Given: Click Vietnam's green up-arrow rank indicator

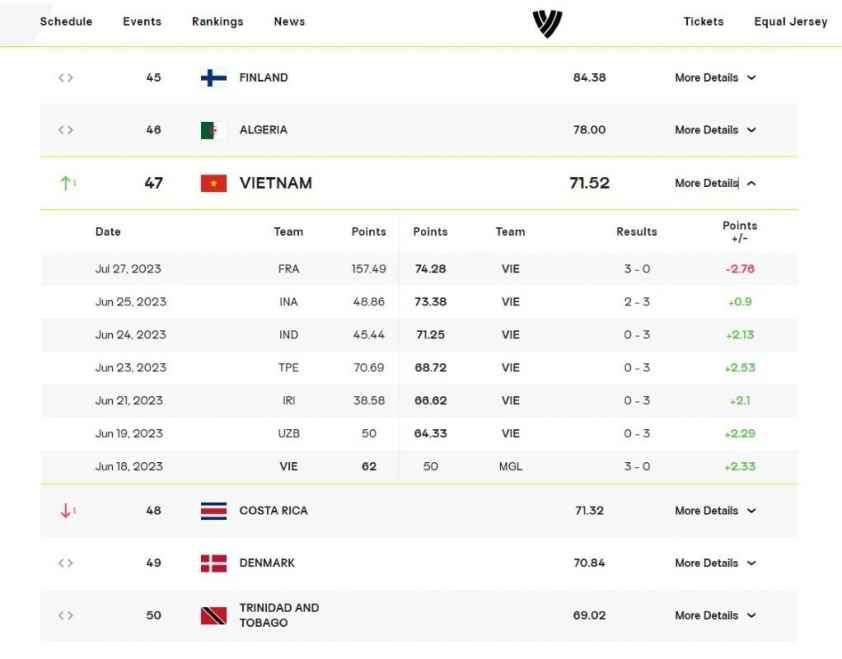Looking at the screenshot, I should (68, 183).
